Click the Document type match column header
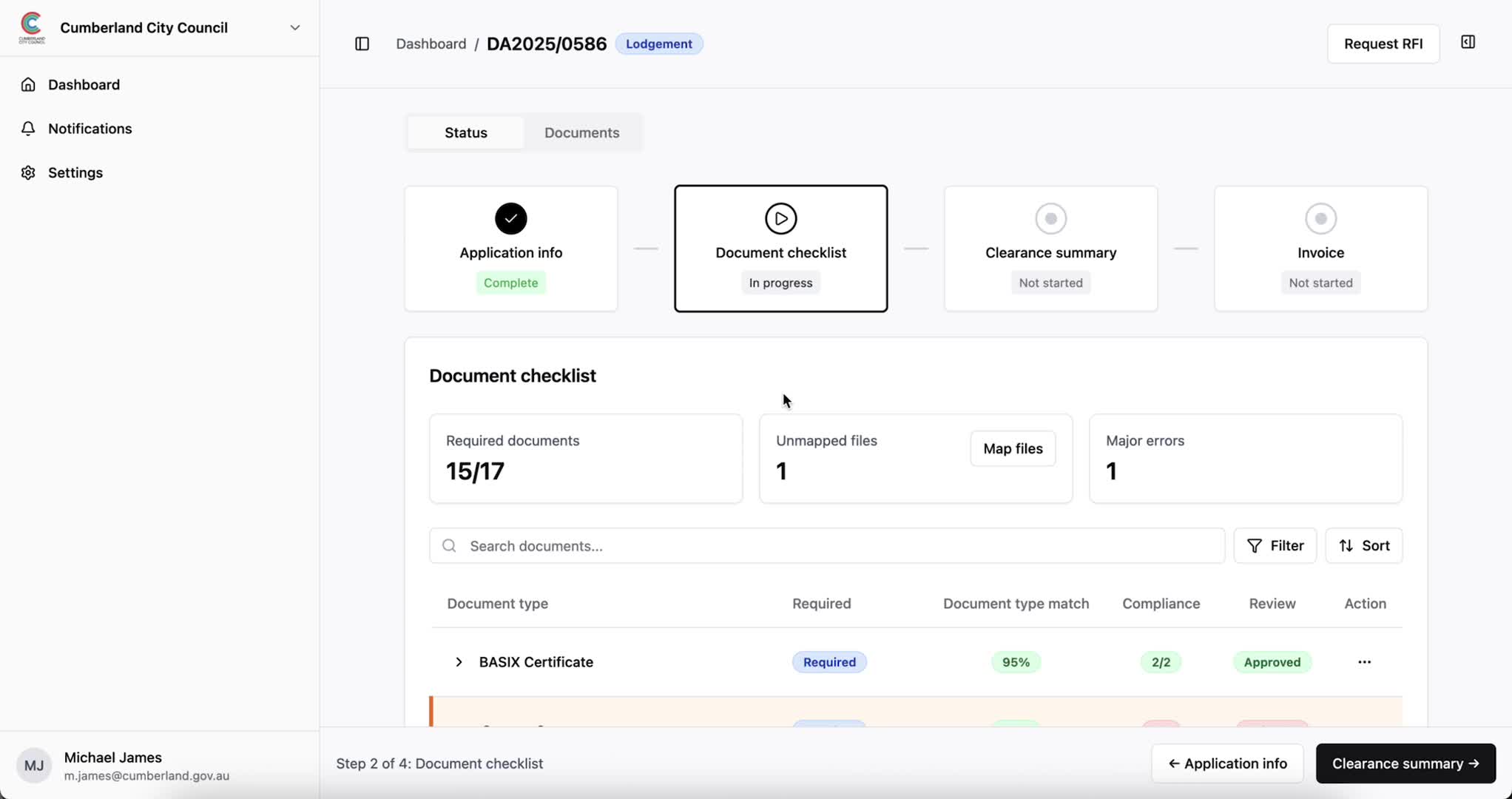 coord(1016,604)
